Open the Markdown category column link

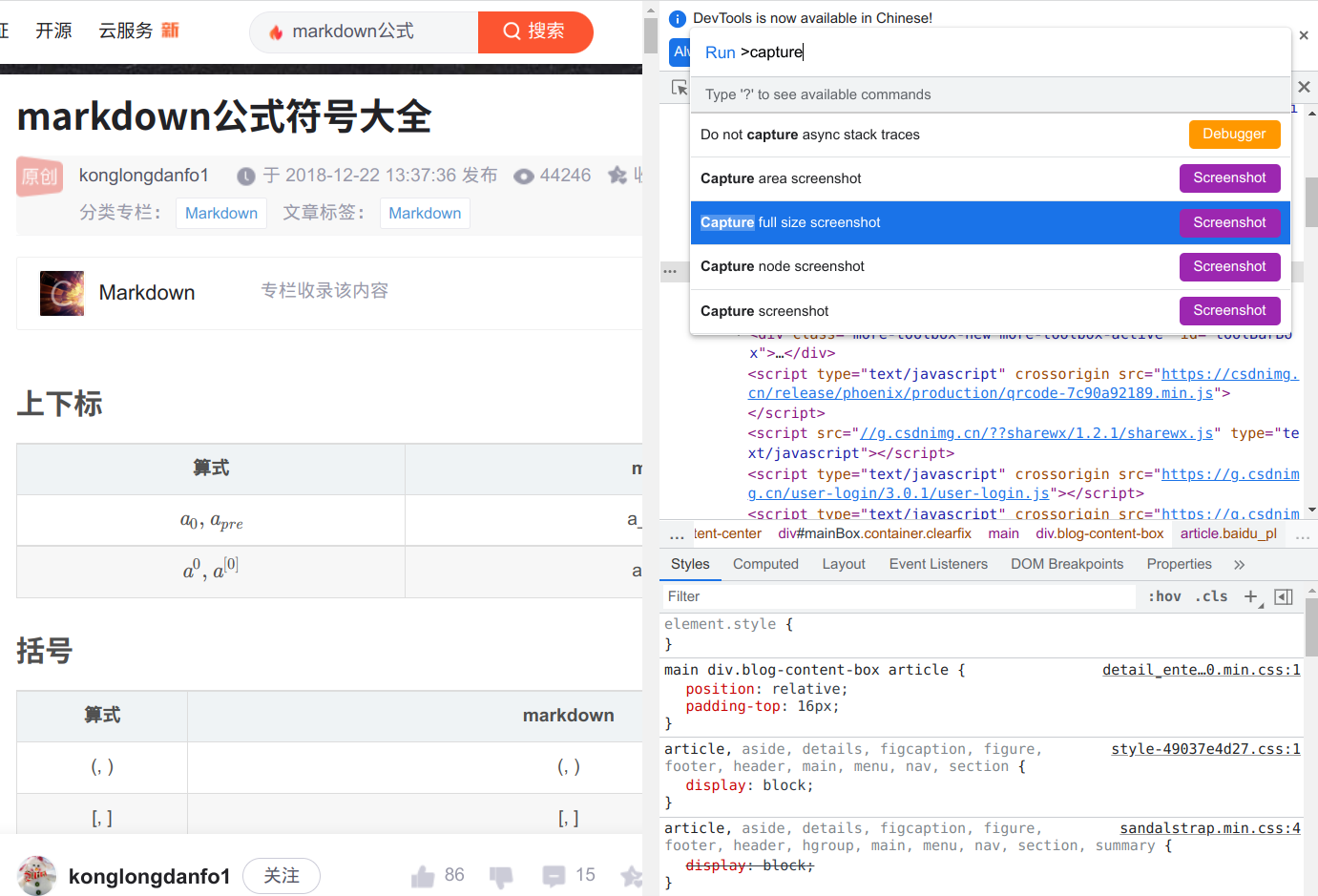coord(221,213)
